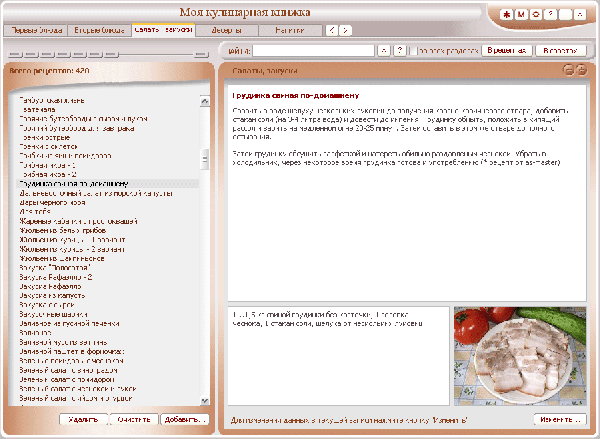Click the round plus icon in recipe panel header
Screen dimensions: 600x439
point(581,70)
